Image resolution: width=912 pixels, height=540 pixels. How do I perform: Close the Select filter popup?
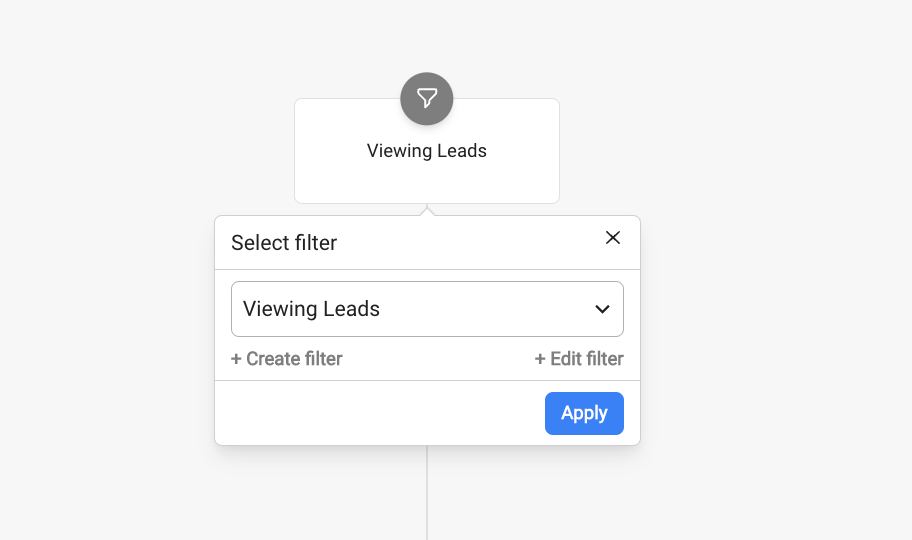(x=613, y=237)
